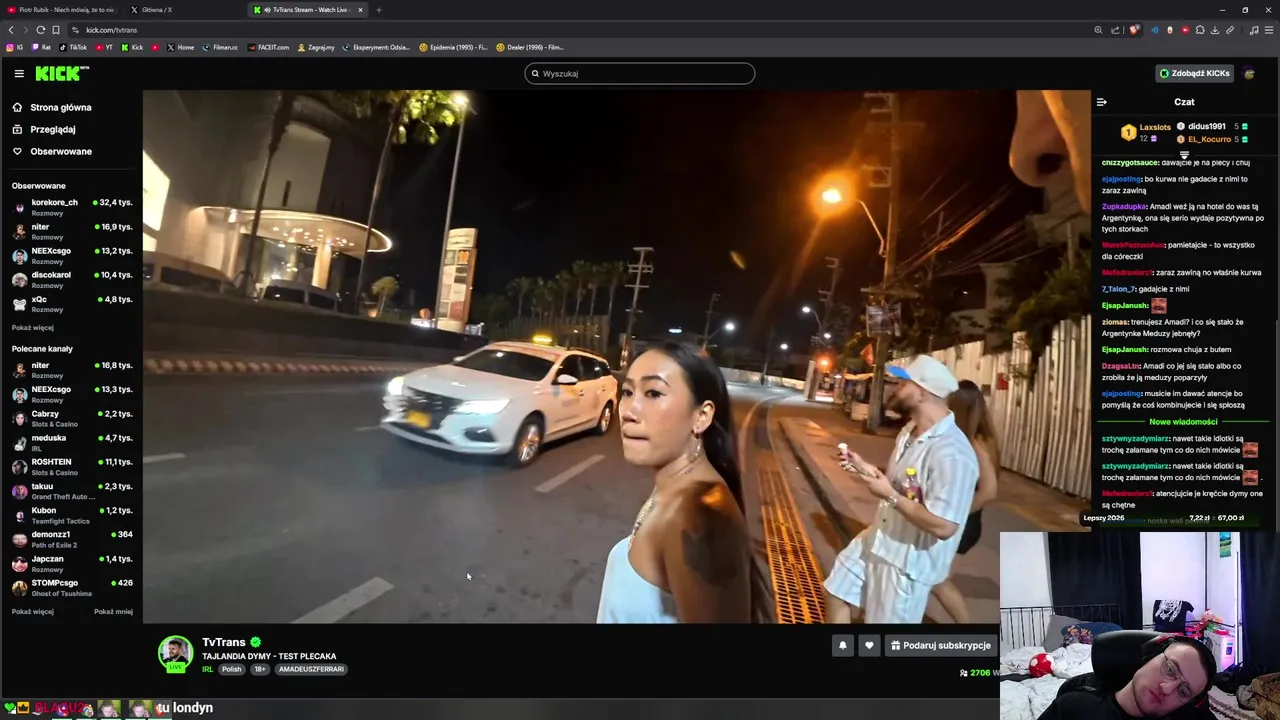Open korekore_ch channel in sidebar
1280x720 pixels.
(72, 207)
